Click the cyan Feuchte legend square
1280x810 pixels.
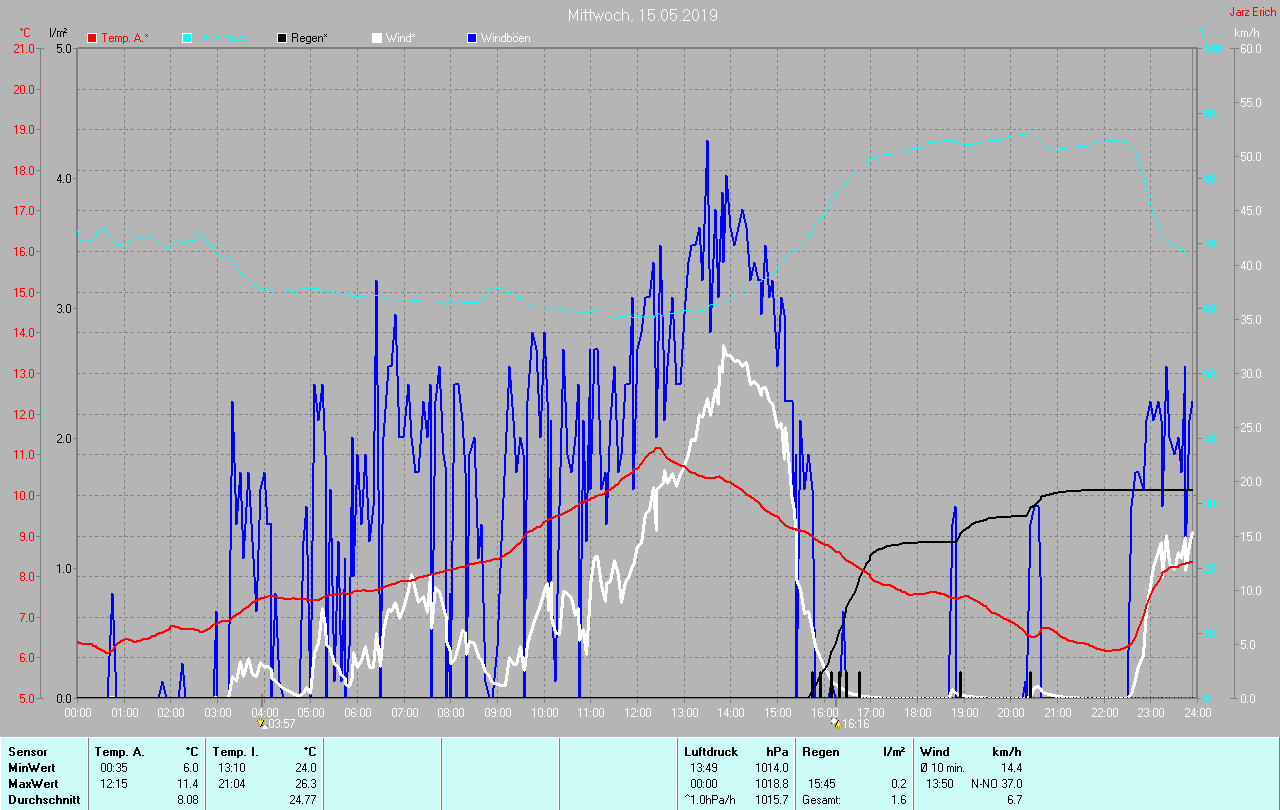(x=187, y=38)
